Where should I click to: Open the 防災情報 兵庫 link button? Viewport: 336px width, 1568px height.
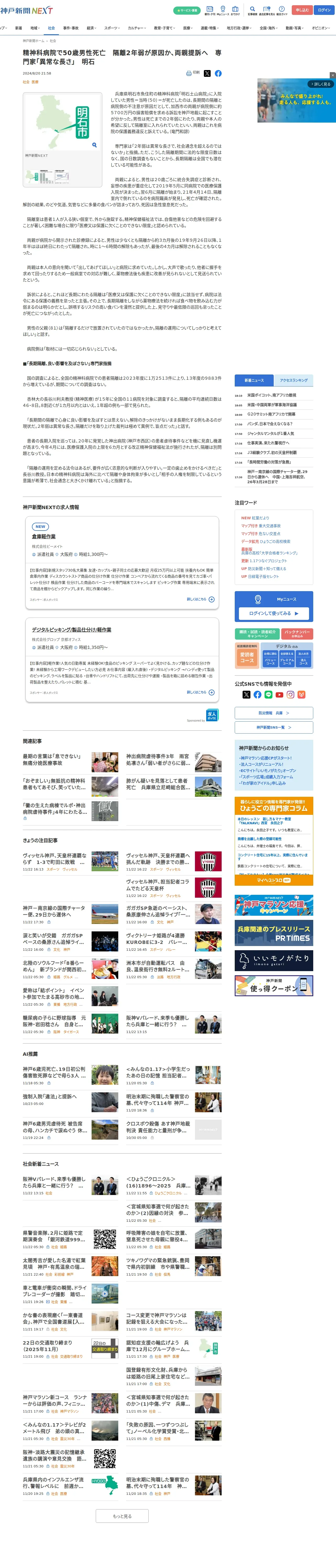click(x=274, y=713)
